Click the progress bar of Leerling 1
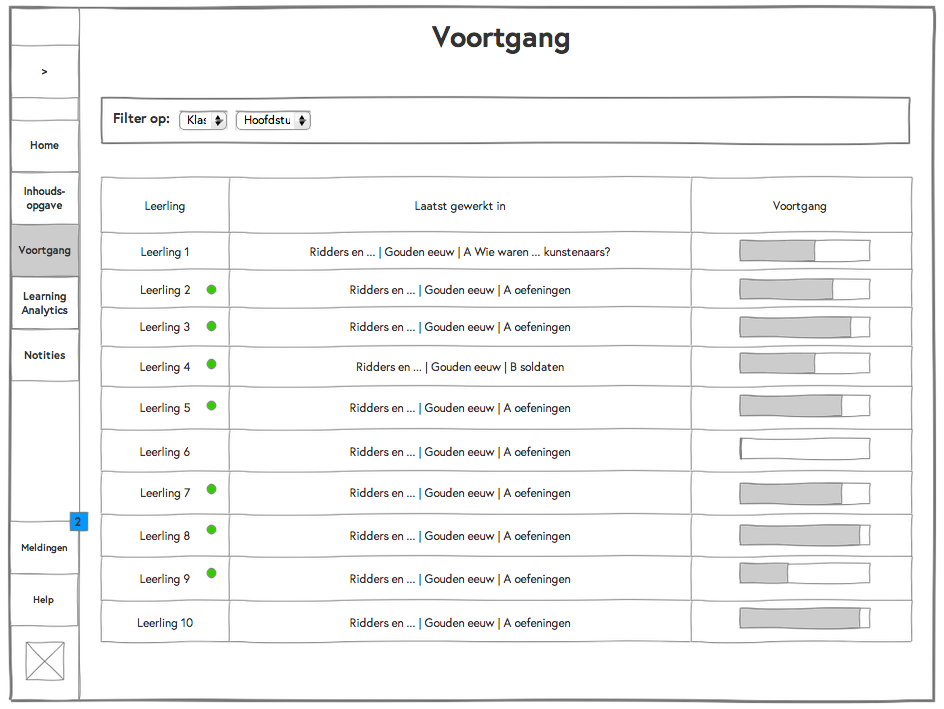 805,250
